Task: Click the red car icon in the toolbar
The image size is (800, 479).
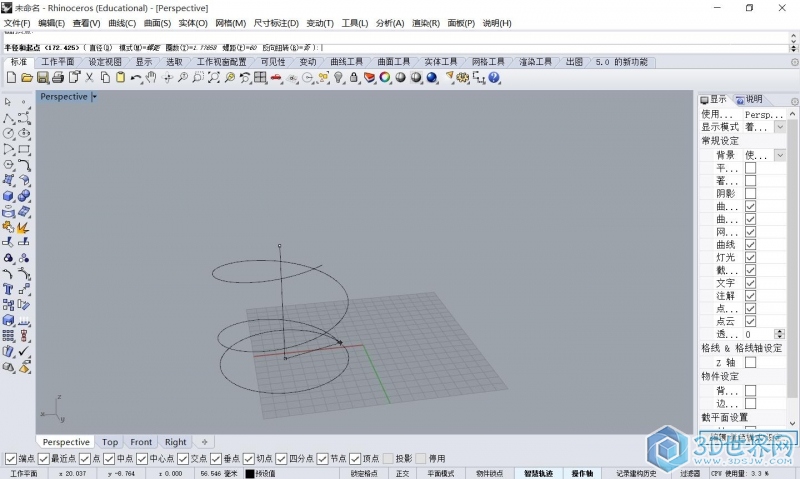Action: pos(276,78)
